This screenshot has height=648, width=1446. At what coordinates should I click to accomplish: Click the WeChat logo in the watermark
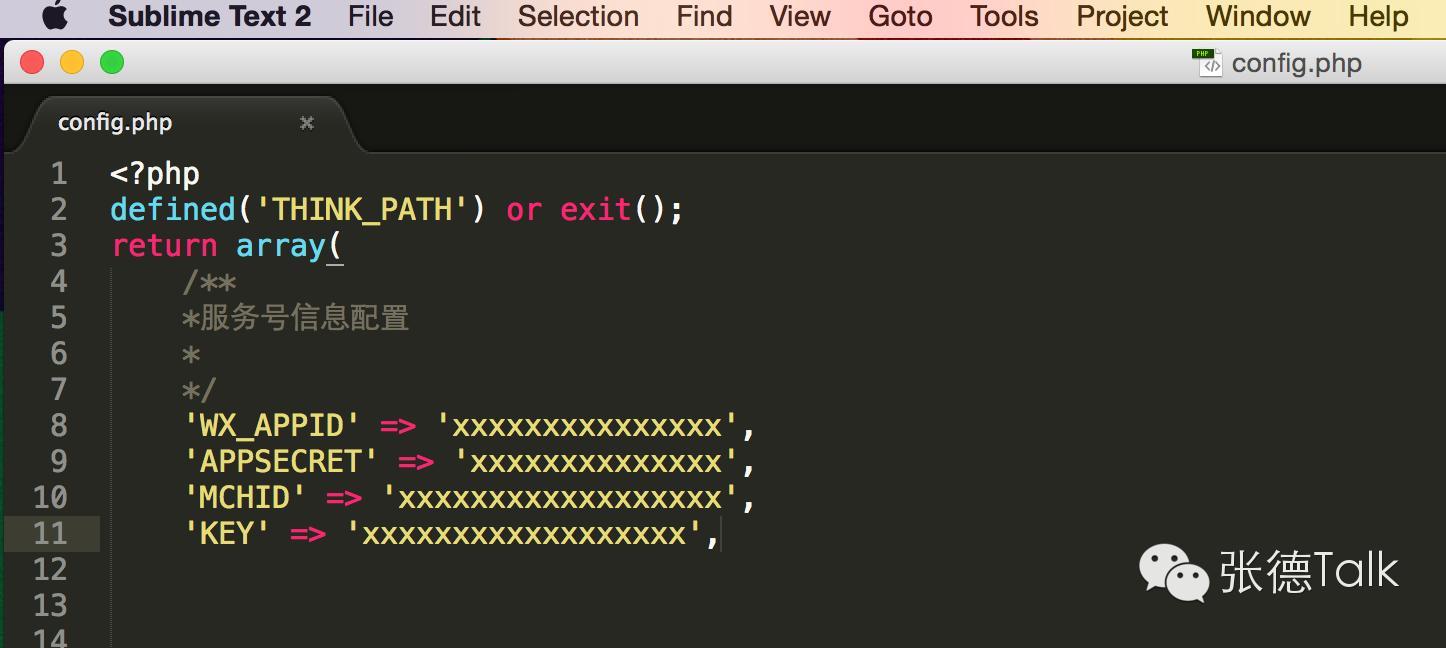click(x=1173, y=572)
